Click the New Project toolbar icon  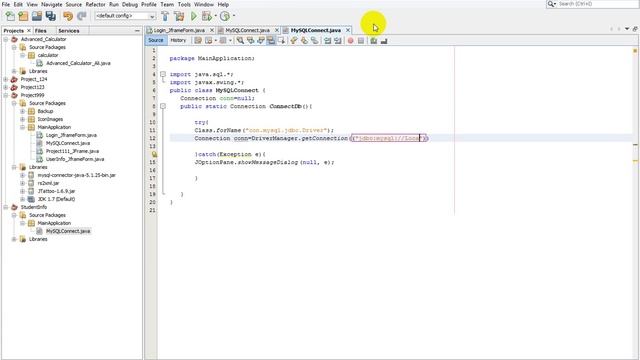[23, 16]
